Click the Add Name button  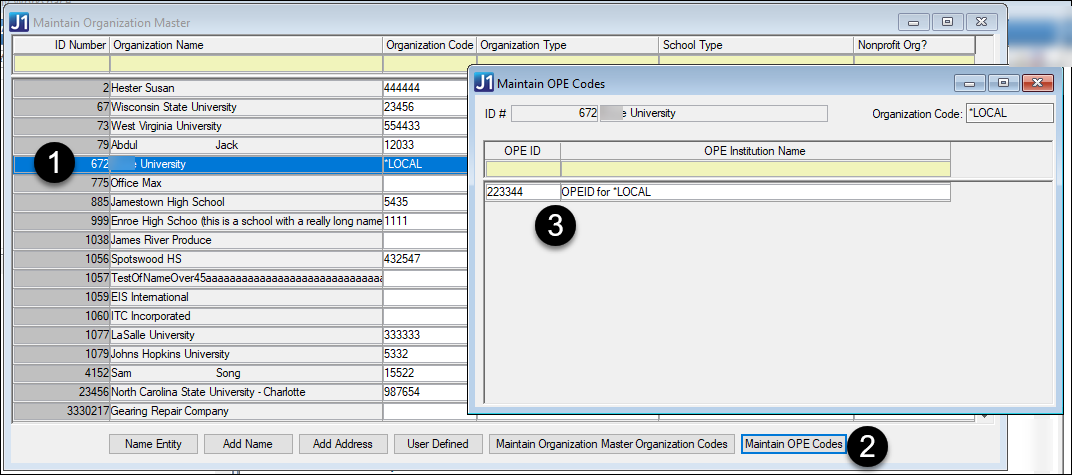(x=249, y=444)
